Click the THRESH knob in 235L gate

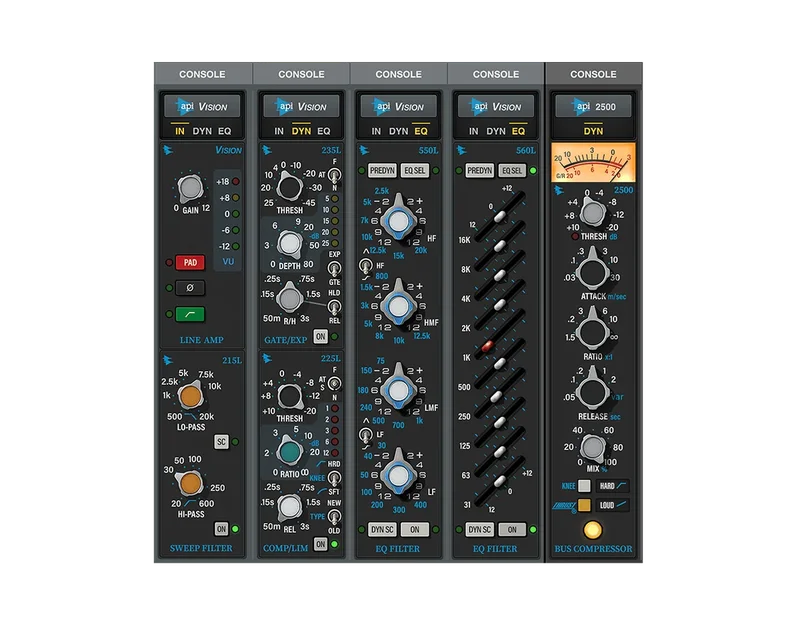(289, 186)
